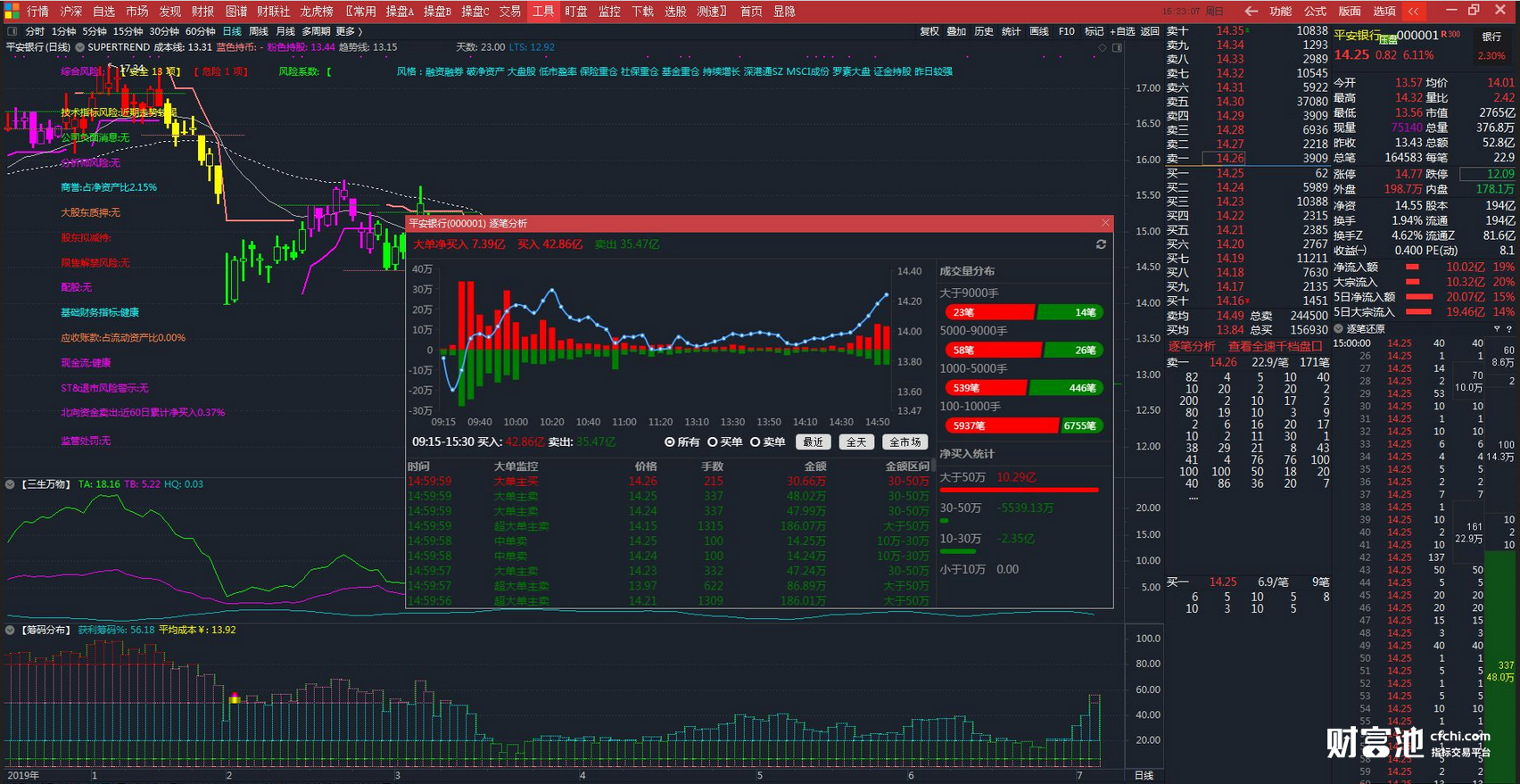Switch chart to 5分钟 period
The image size is (1520, 784).
pos(95,31)
